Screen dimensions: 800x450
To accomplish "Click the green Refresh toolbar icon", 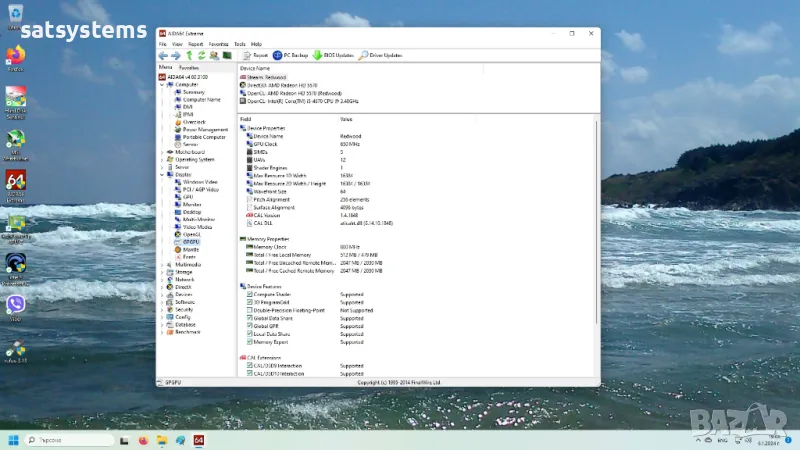I will (201, 56).
